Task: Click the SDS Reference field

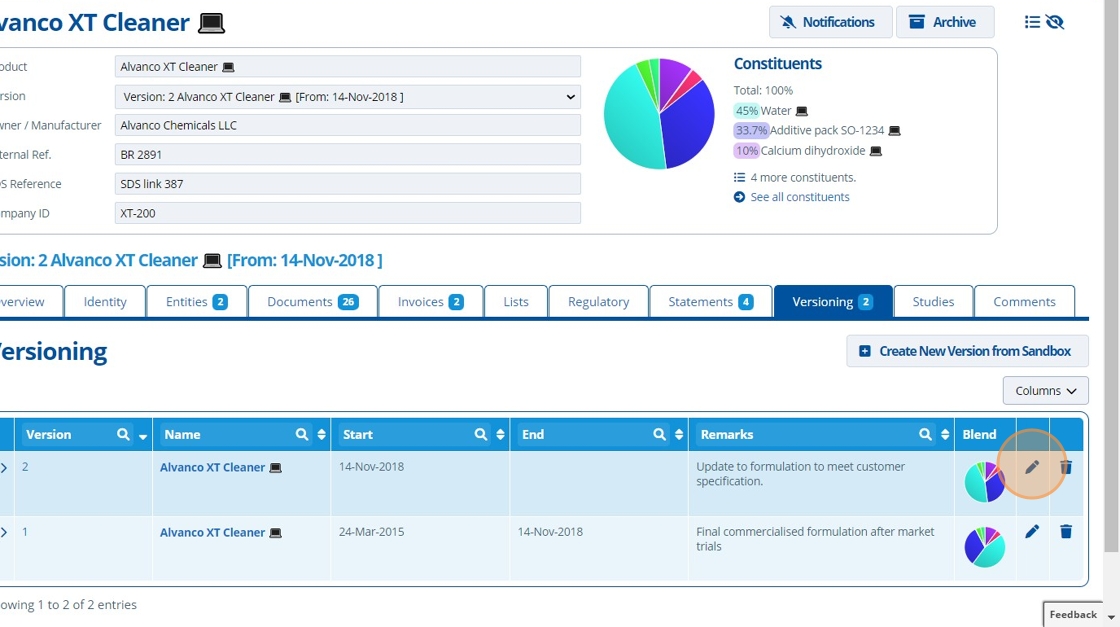Action: pyautogui.click(x=348, y=184)
